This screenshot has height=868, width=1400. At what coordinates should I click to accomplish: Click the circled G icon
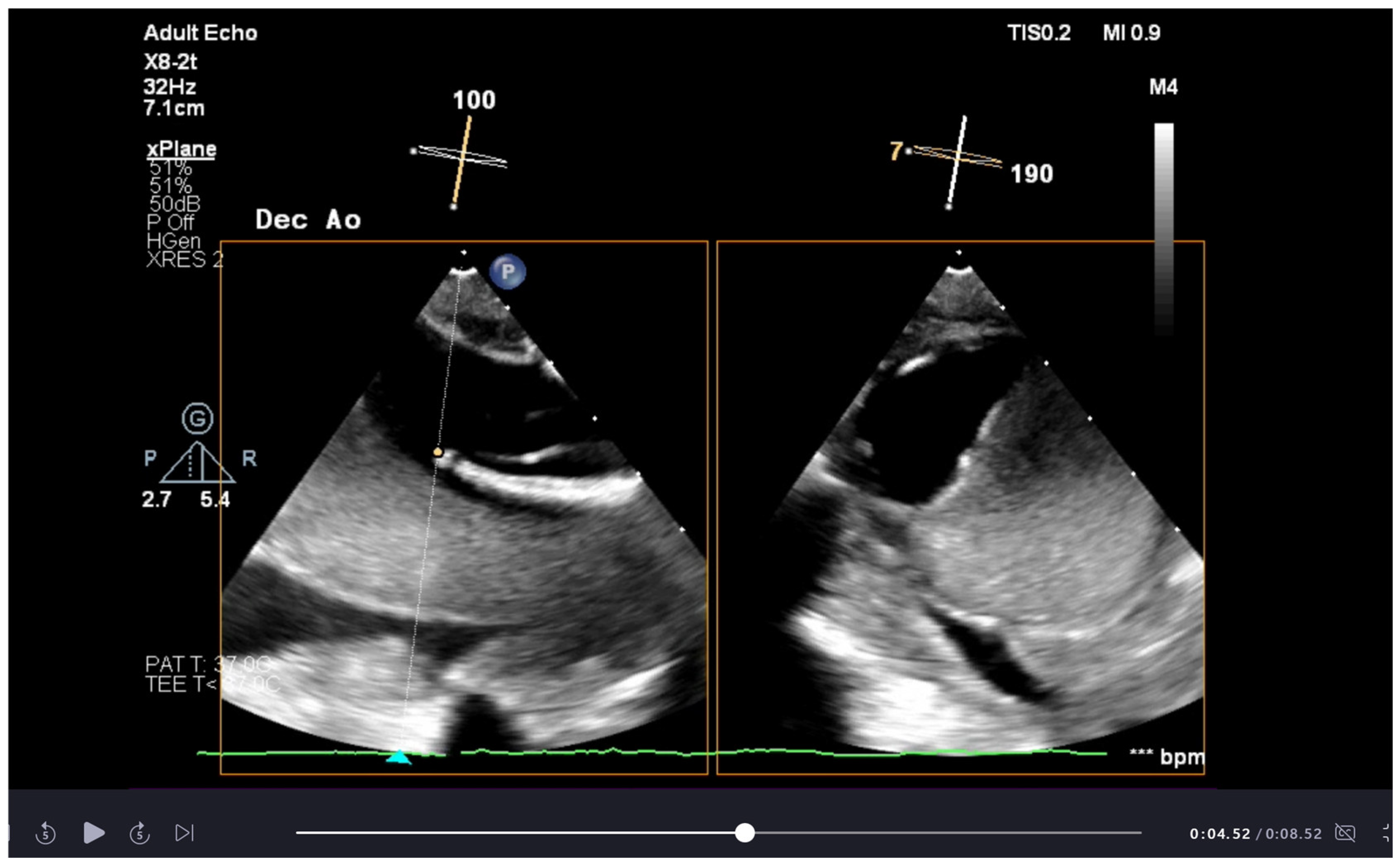click(197, 419)
